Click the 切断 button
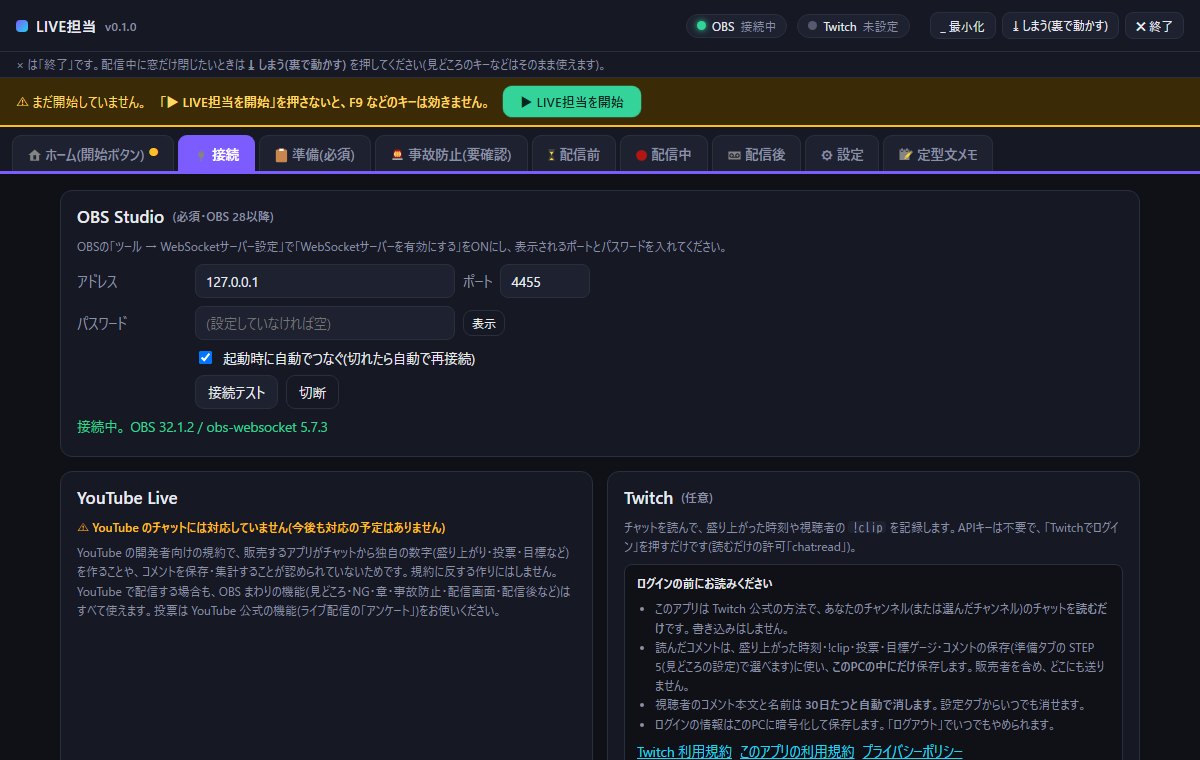Viewport: 1200px width, 760px height. coord(312,393)
